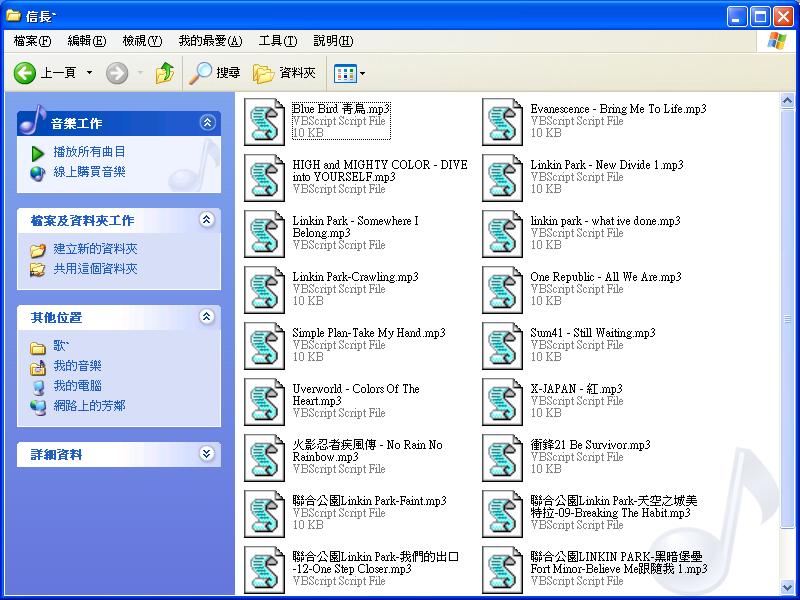Screen dimensions: 800x600
Task: Click the Back arrow toolbar button
Action: pyautogui.click(x=26, y=73)
